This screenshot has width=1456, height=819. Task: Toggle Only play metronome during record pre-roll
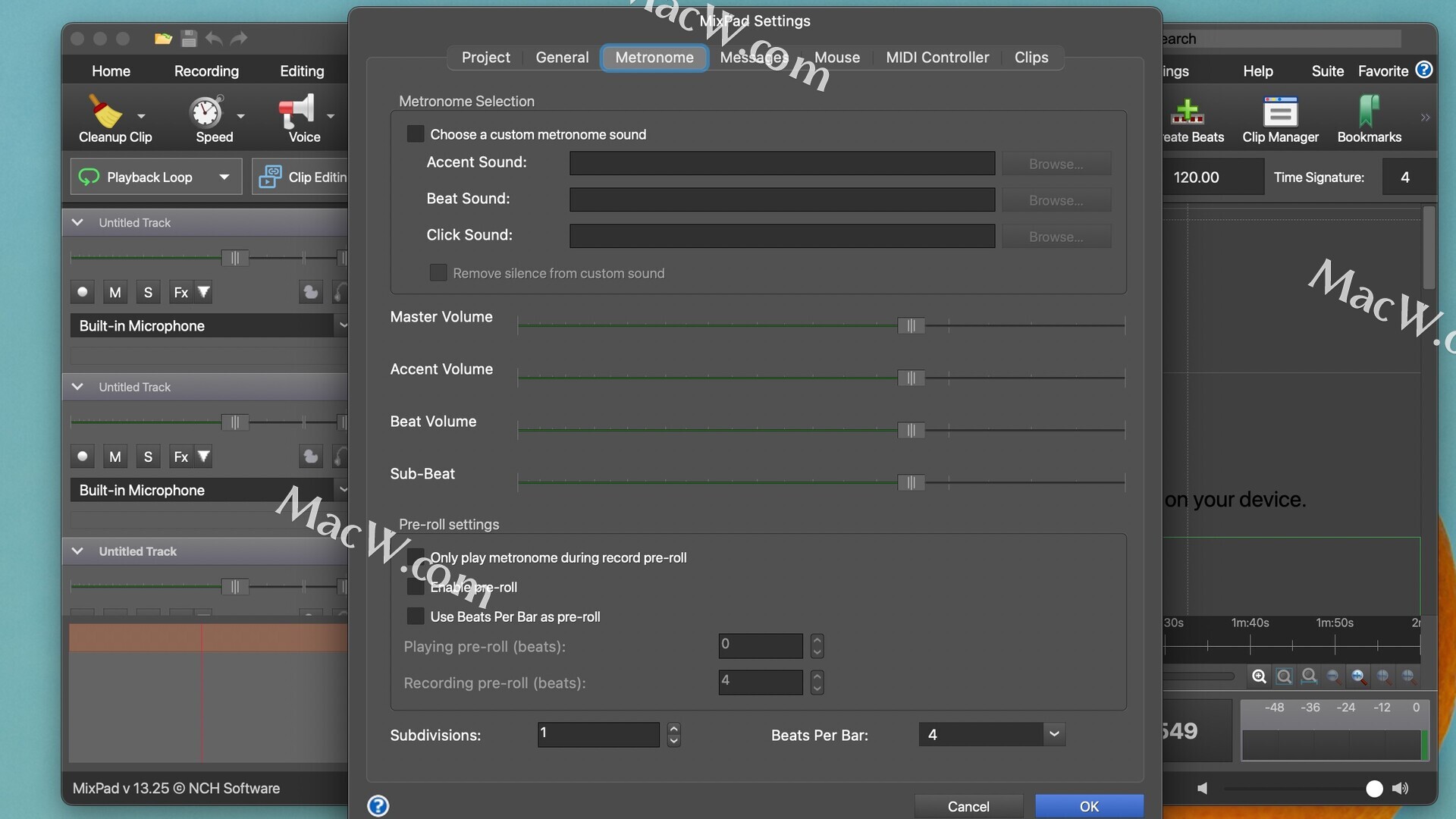pos(416,557)
